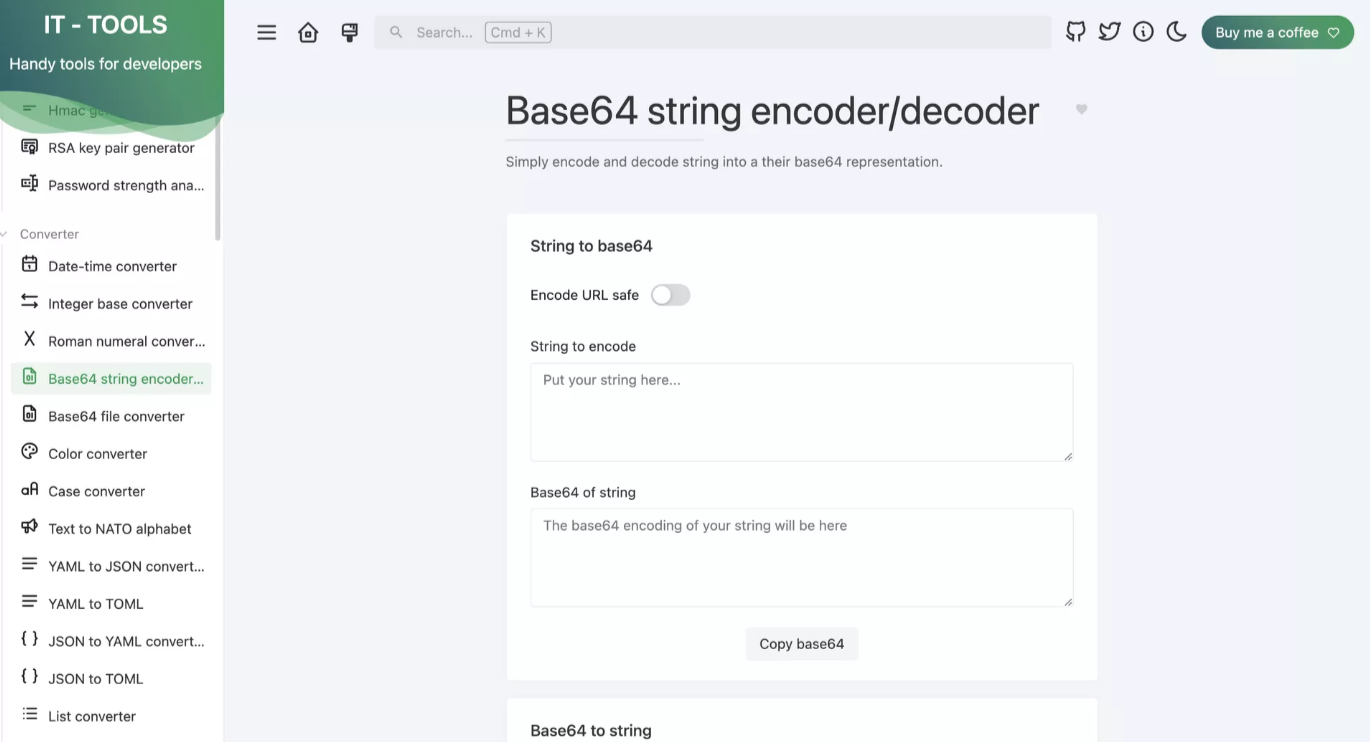Viewport: 1370px width, 742px height.
Task: Open the Twitter bird icon
Action: (1109, 32)
